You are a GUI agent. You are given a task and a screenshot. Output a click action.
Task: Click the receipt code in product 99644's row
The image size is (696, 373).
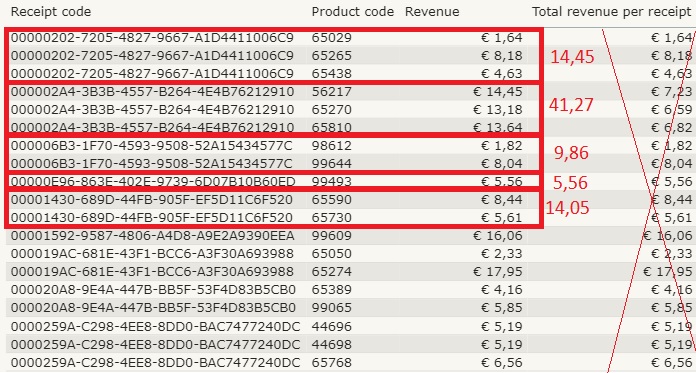tap(151, 163)
